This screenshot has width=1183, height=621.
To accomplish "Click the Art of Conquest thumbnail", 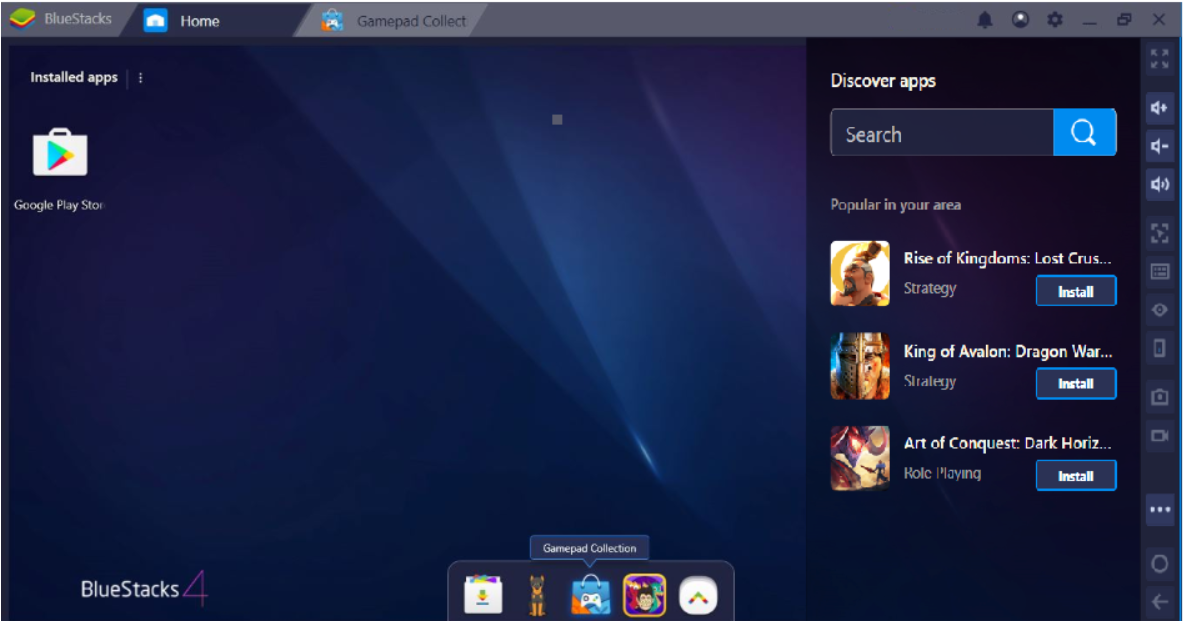I will point(860,458).
